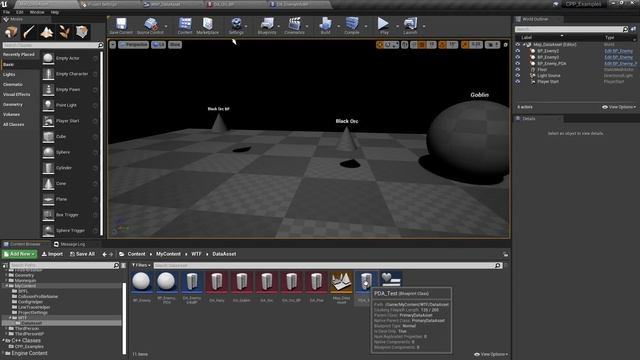Toggle the sources panel button beside Filters
Viewport: 640px width, 360px height.
(x=124, y=265)
